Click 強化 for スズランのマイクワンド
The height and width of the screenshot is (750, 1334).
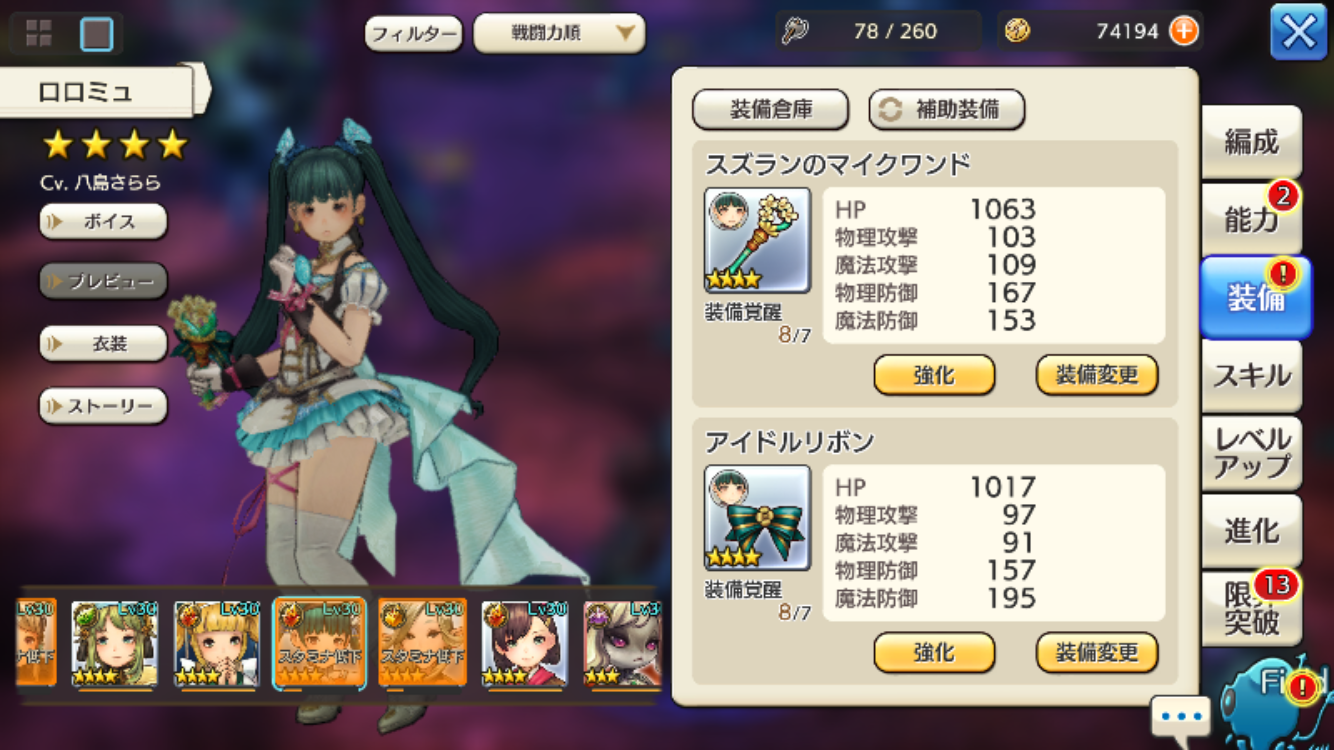(x=934, y=375)
